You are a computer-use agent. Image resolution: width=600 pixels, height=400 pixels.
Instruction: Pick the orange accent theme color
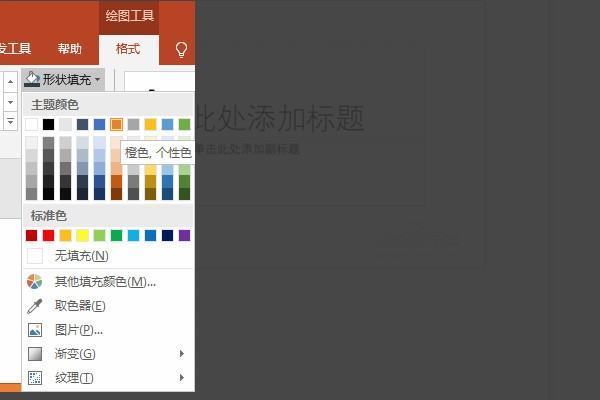click(116, 124)
